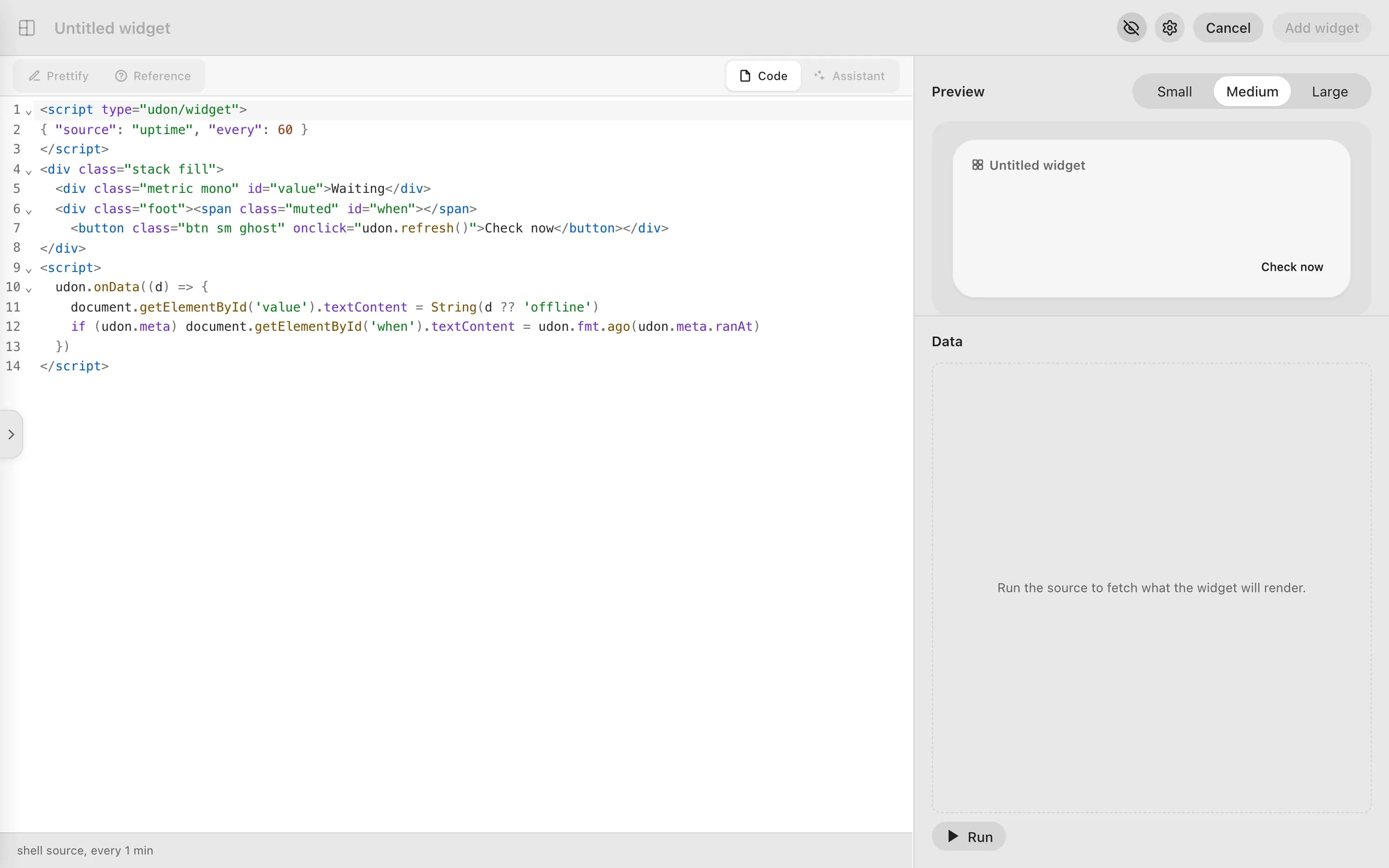The height and width of the screenshot is (868, 1389).
Task: Click the 'offline' string in line 11
Action: [558, 307]
